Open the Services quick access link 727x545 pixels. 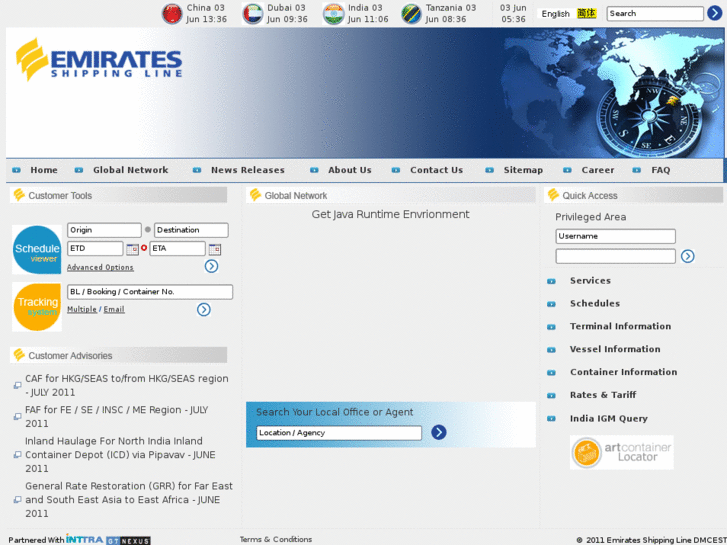point(590,281)
